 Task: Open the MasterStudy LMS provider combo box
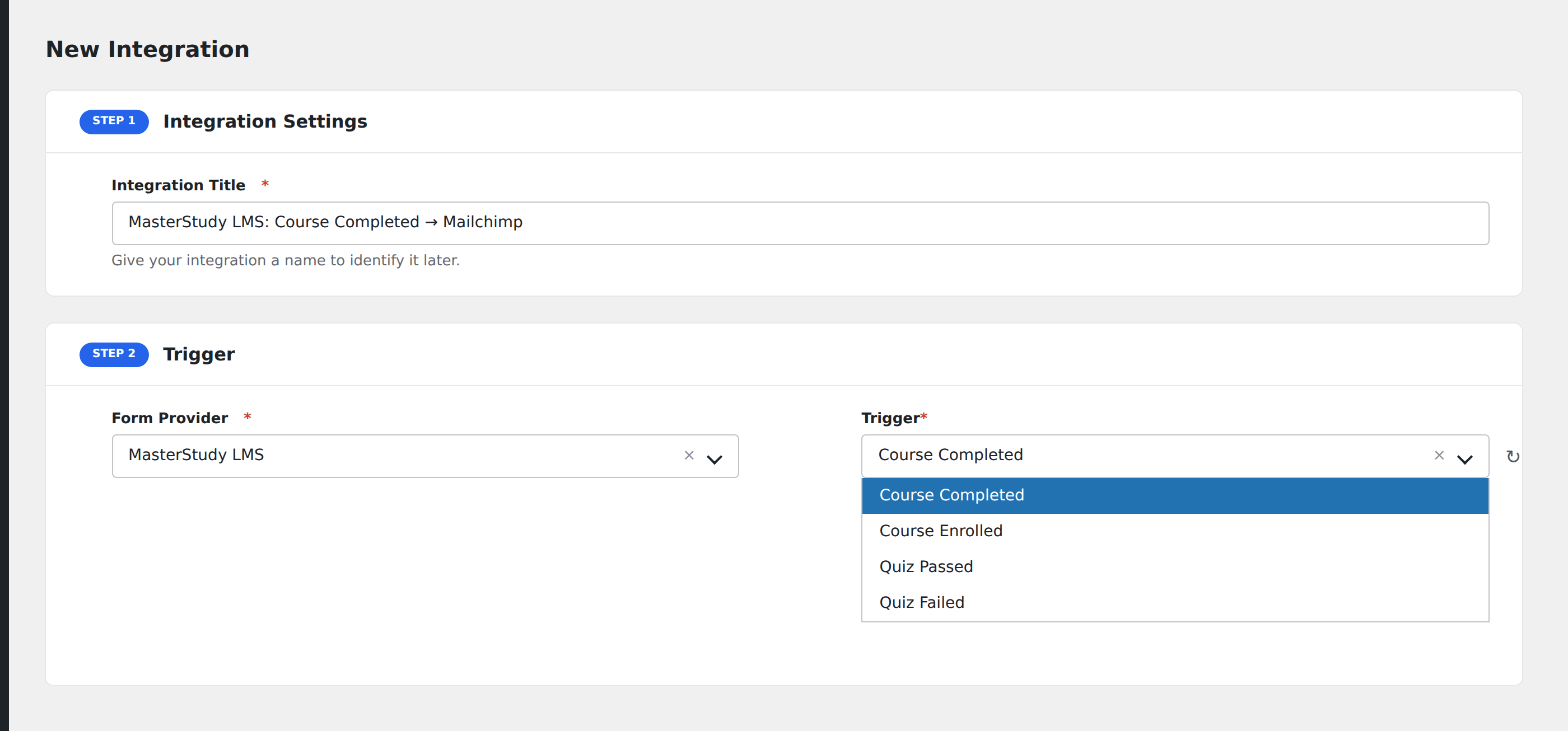pyautogui.click(x=425, y=456)
